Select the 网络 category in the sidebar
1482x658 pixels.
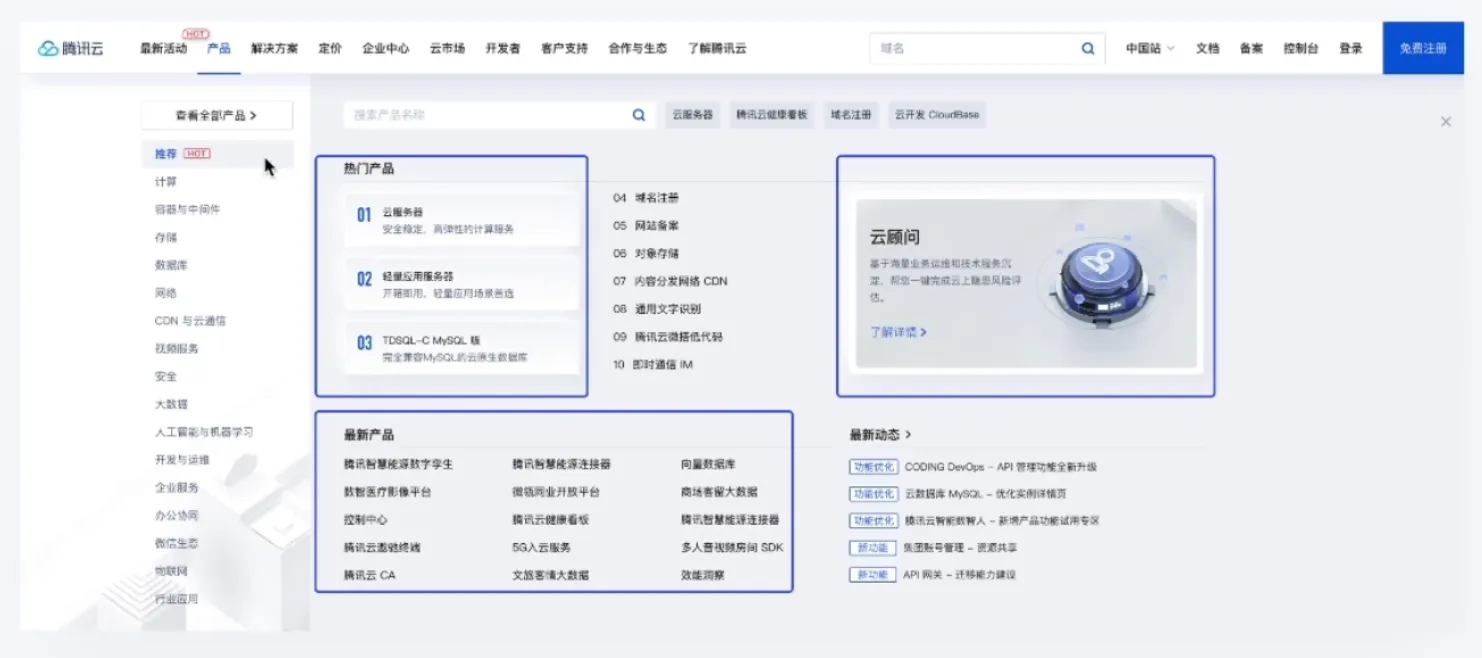click(x=166, y=293)
